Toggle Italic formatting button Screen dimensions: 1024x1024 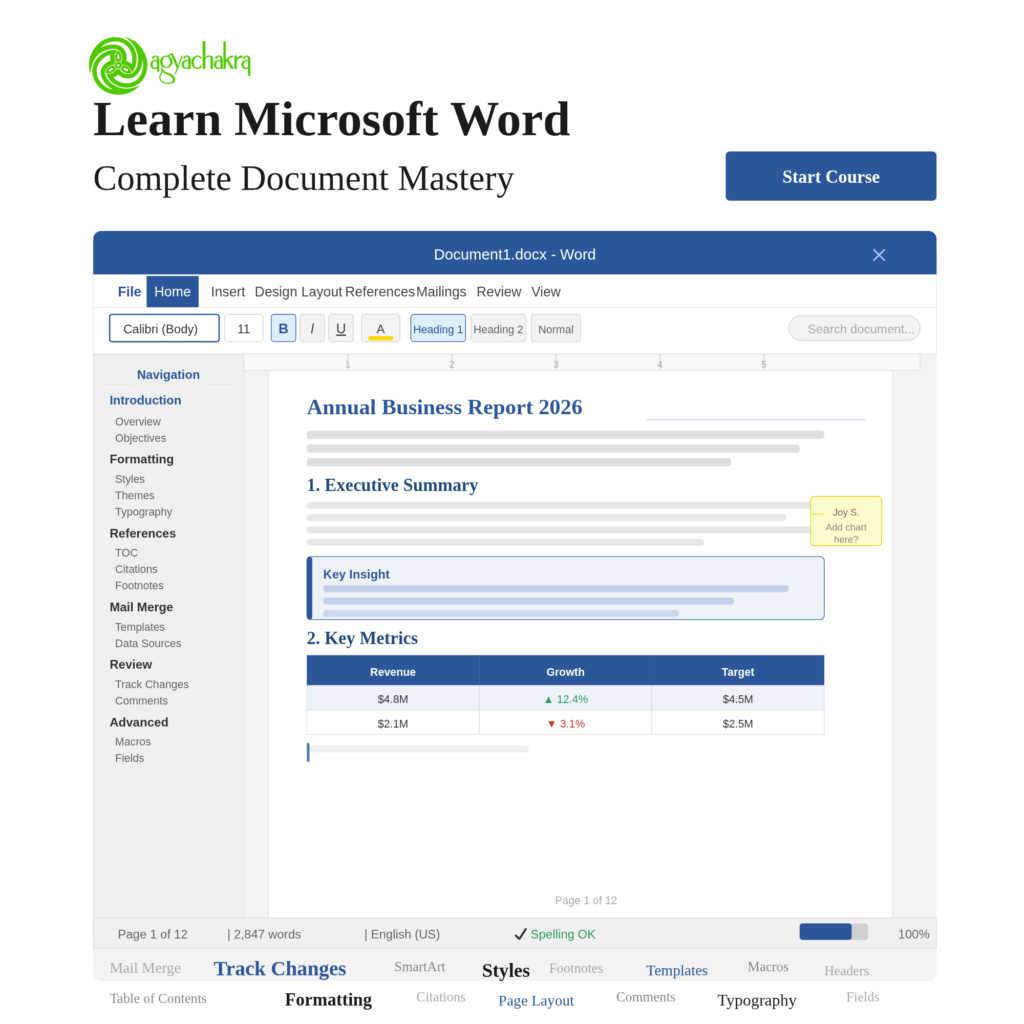point(312,329)
